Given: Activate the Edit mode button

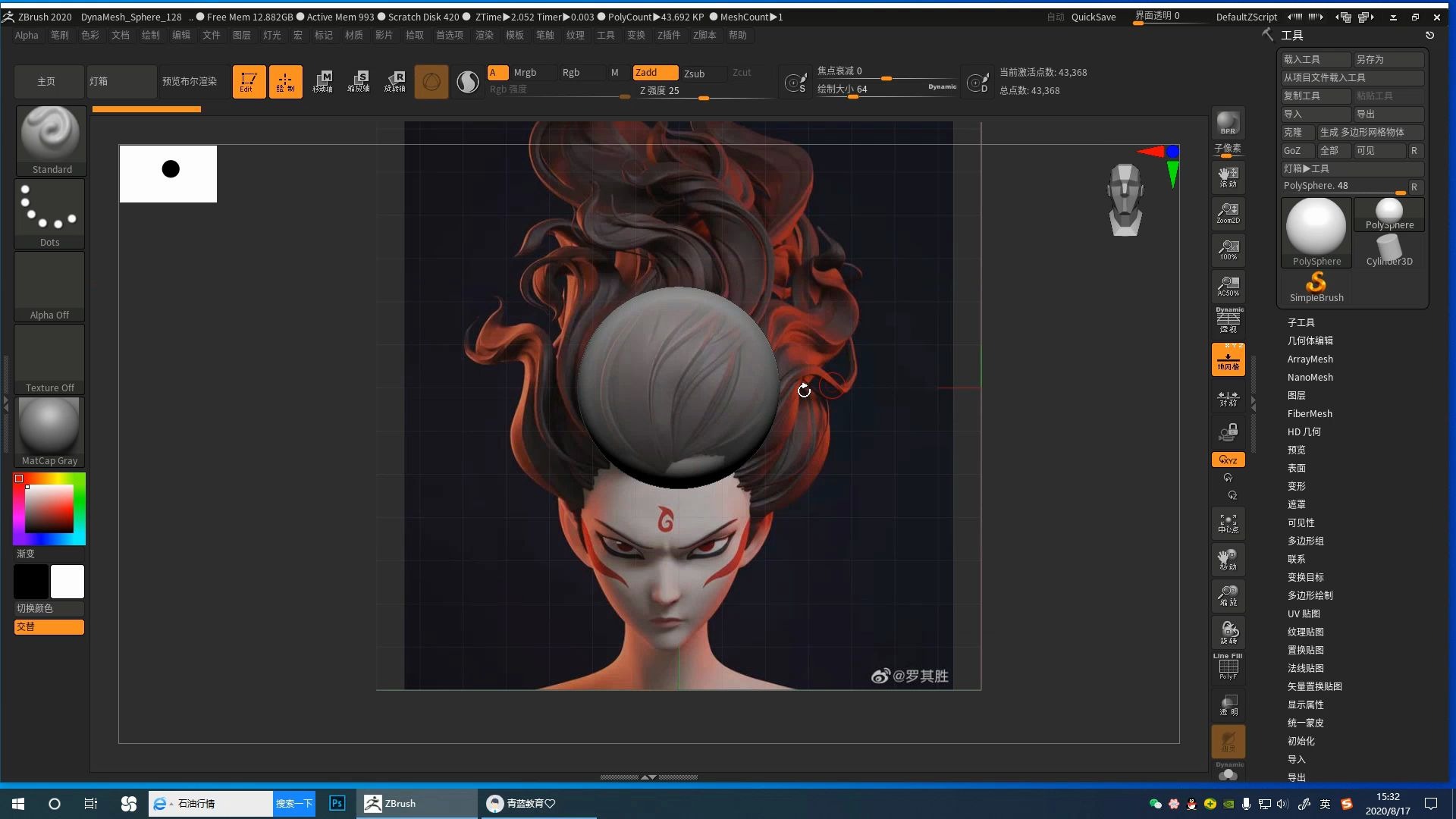Looking at the screenshot, I should tap(248, 81).
